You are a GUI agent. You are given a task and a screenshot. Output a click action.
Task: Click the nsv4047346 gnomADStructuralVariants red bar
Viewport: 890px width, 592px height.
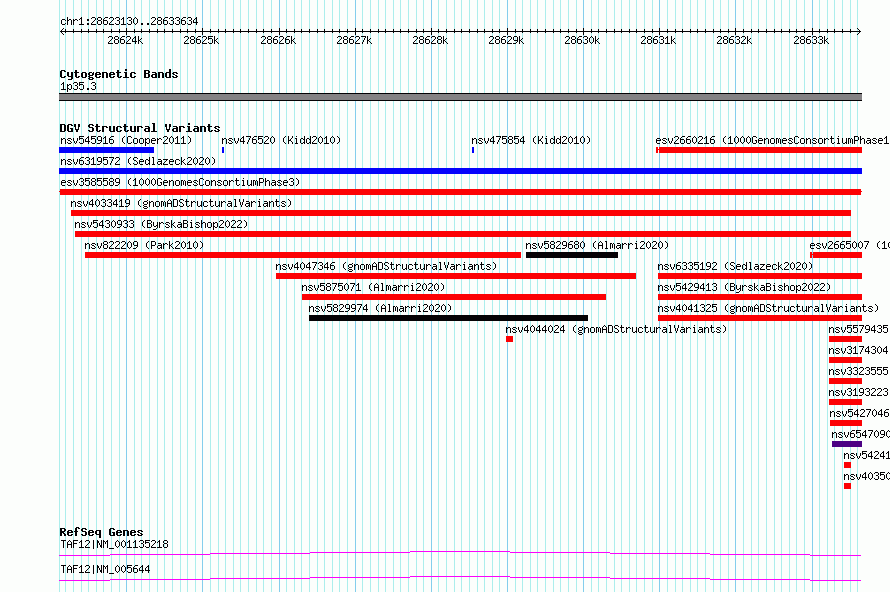coord(456,276)
